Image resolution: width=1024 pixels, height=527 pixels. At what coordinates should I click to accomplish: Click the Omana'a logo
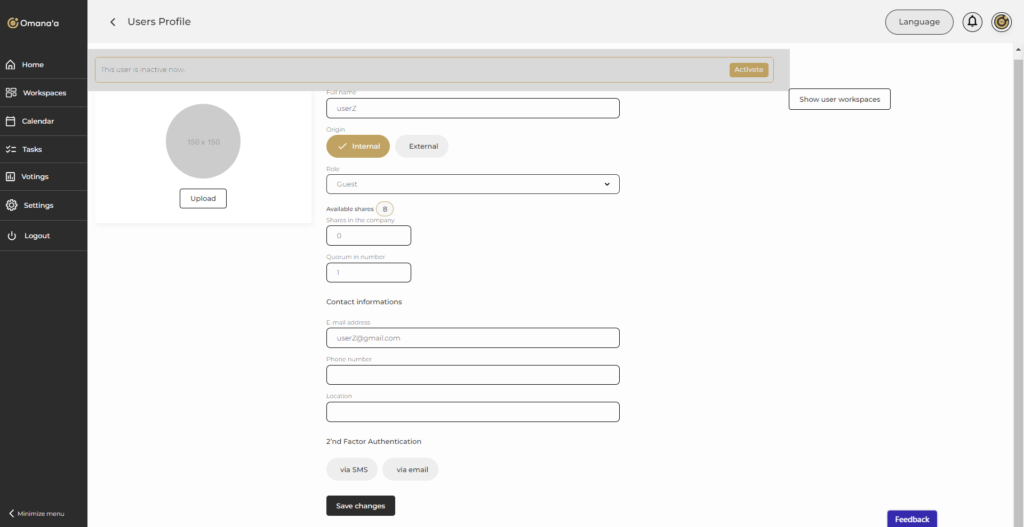coord(33,22)
